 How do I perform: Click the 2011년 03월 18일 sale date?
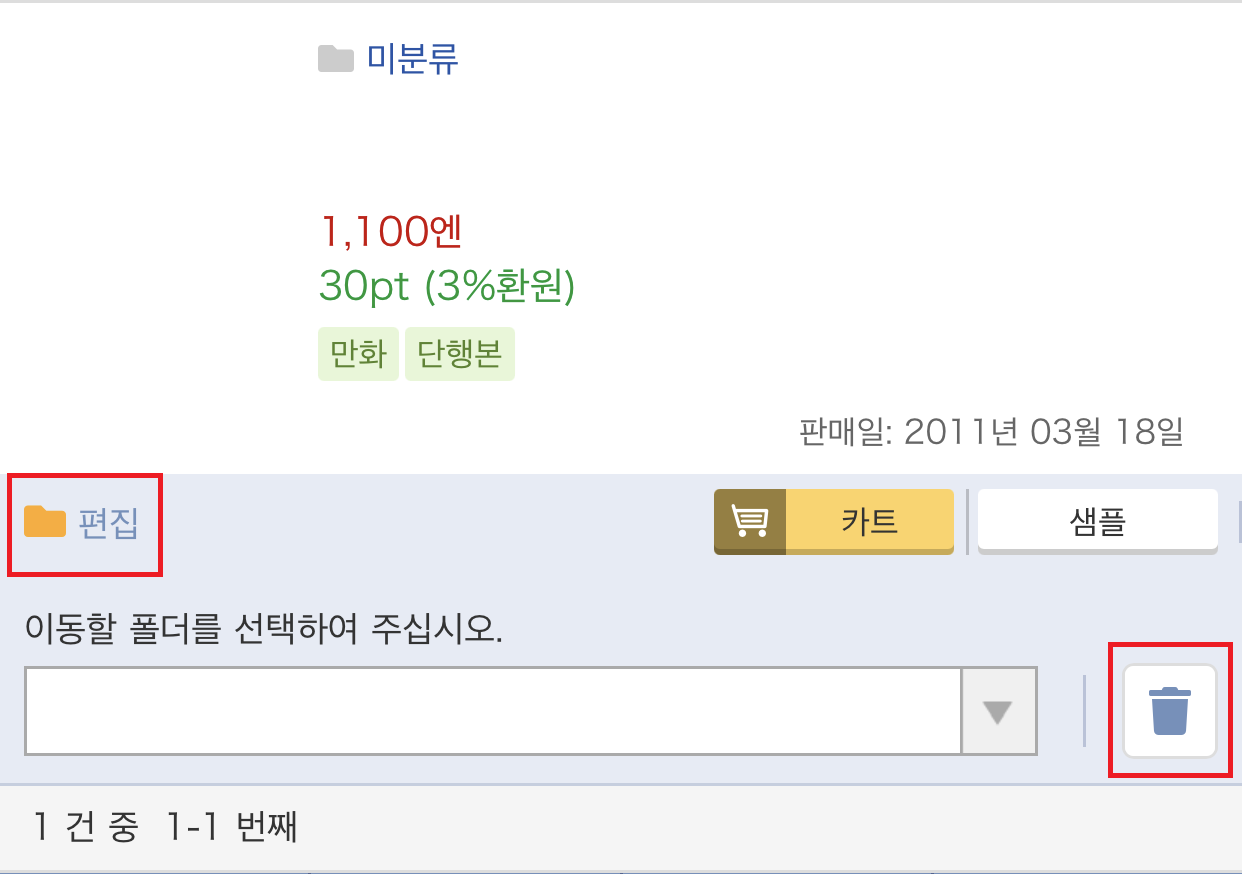click(1044, 432)
